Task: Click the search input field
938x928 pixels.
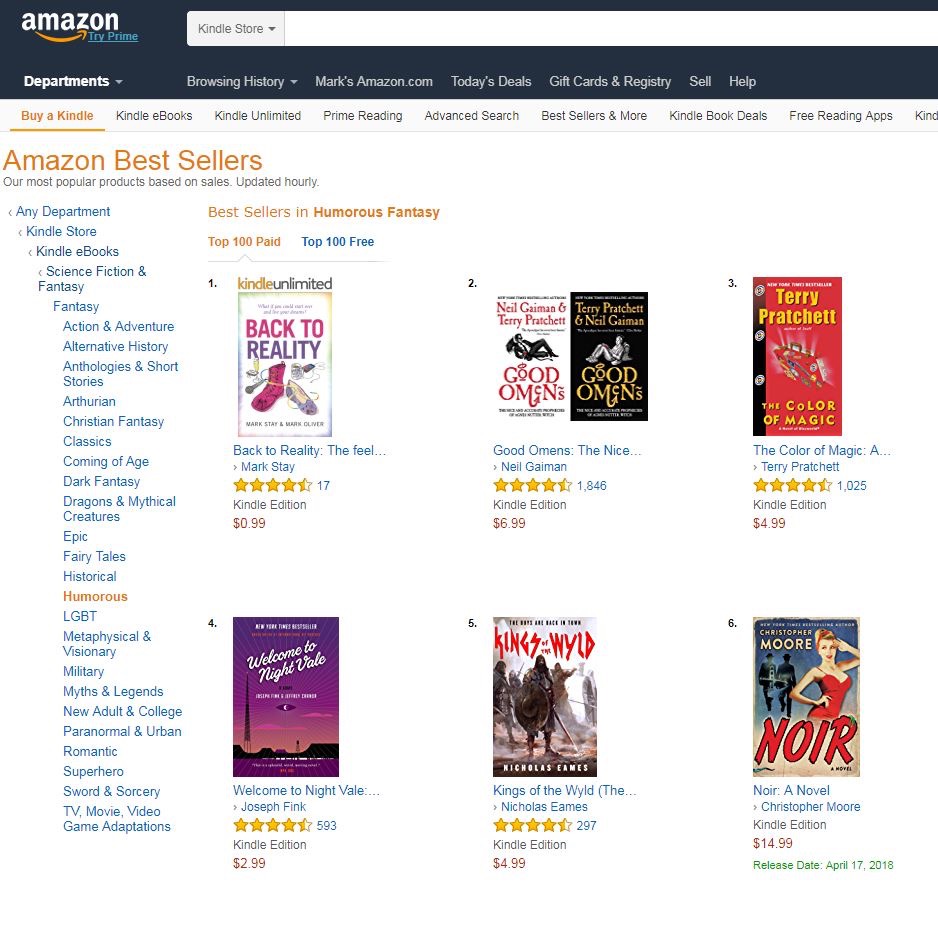Action: [611, 29]
